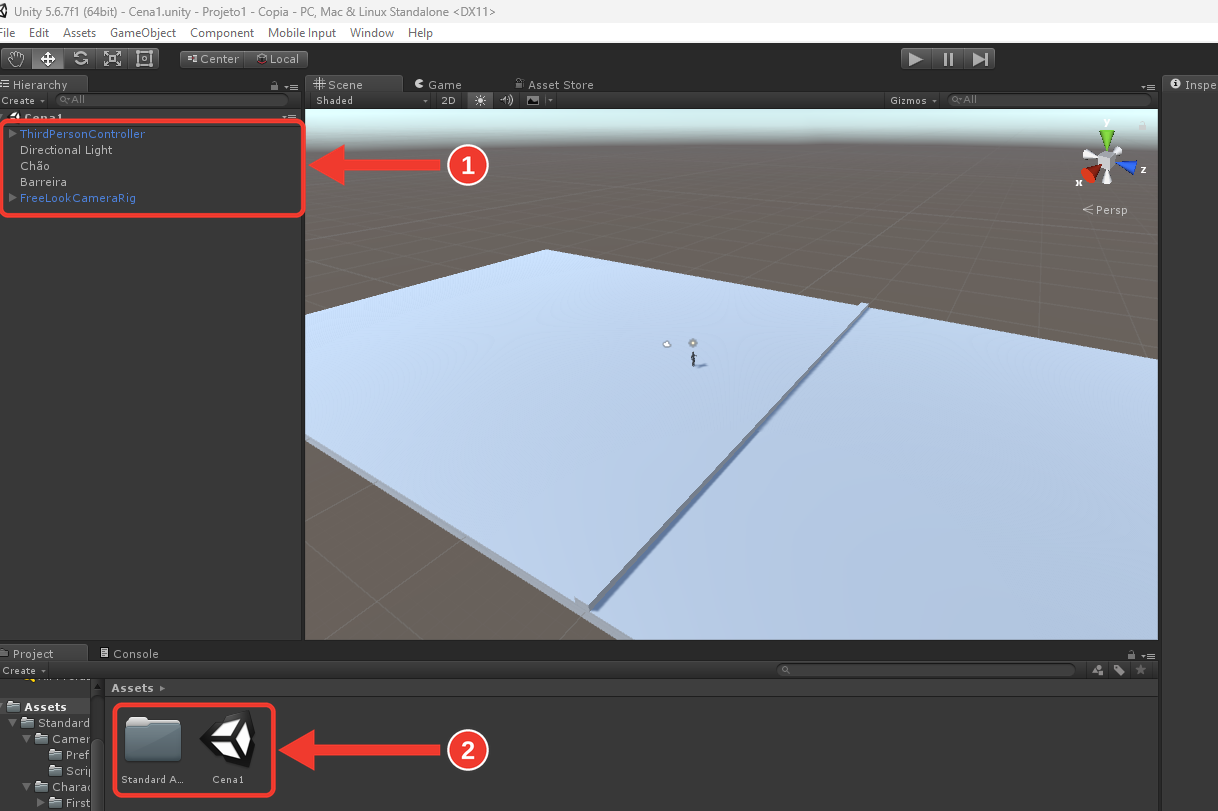Open the Component menu
Image resolution: width=1218 pixels, height=811 pixels.
pos(222,33)
